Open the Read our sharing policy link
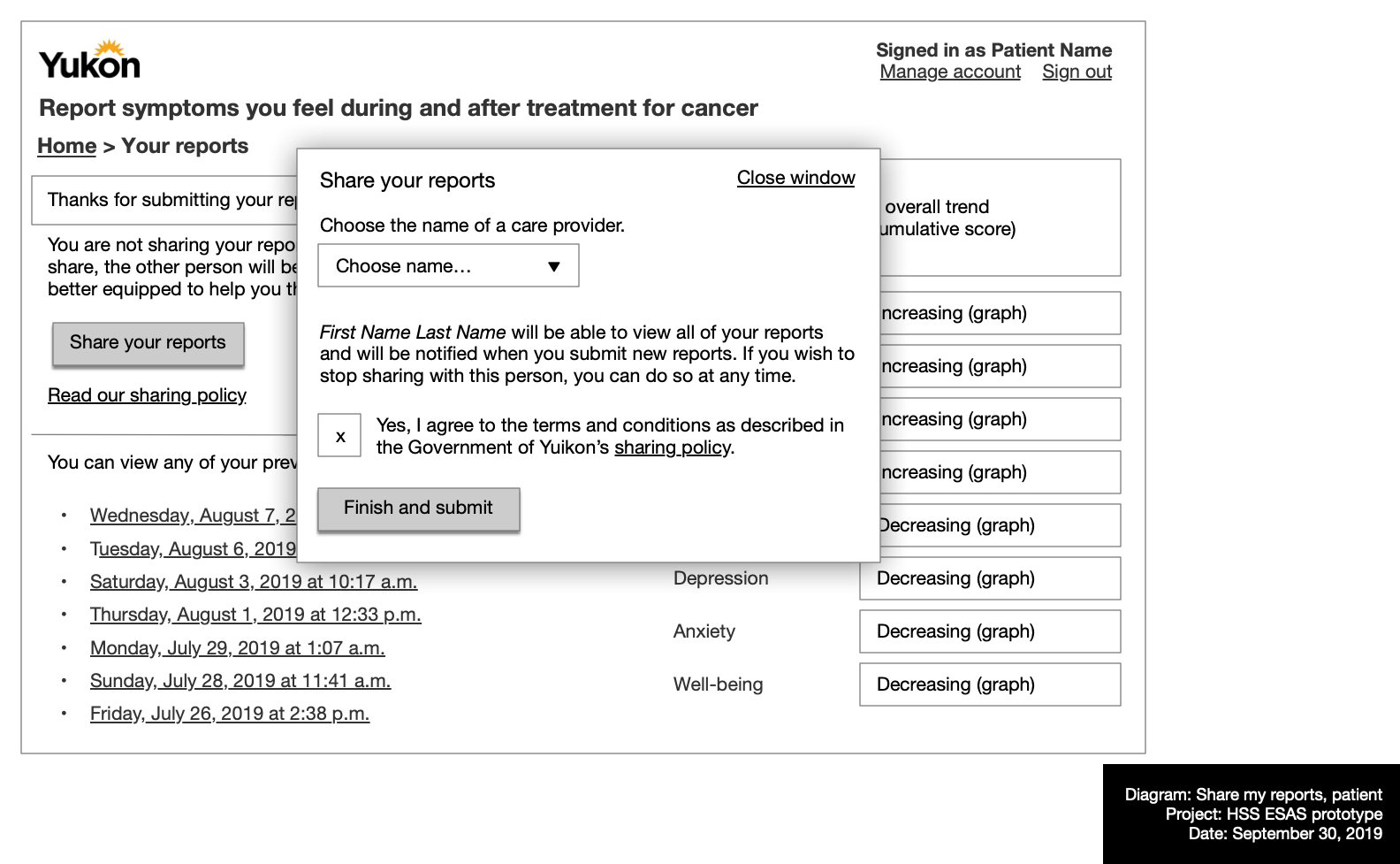The height and width of the screenshot is (864, 1400). click(147, 395)
